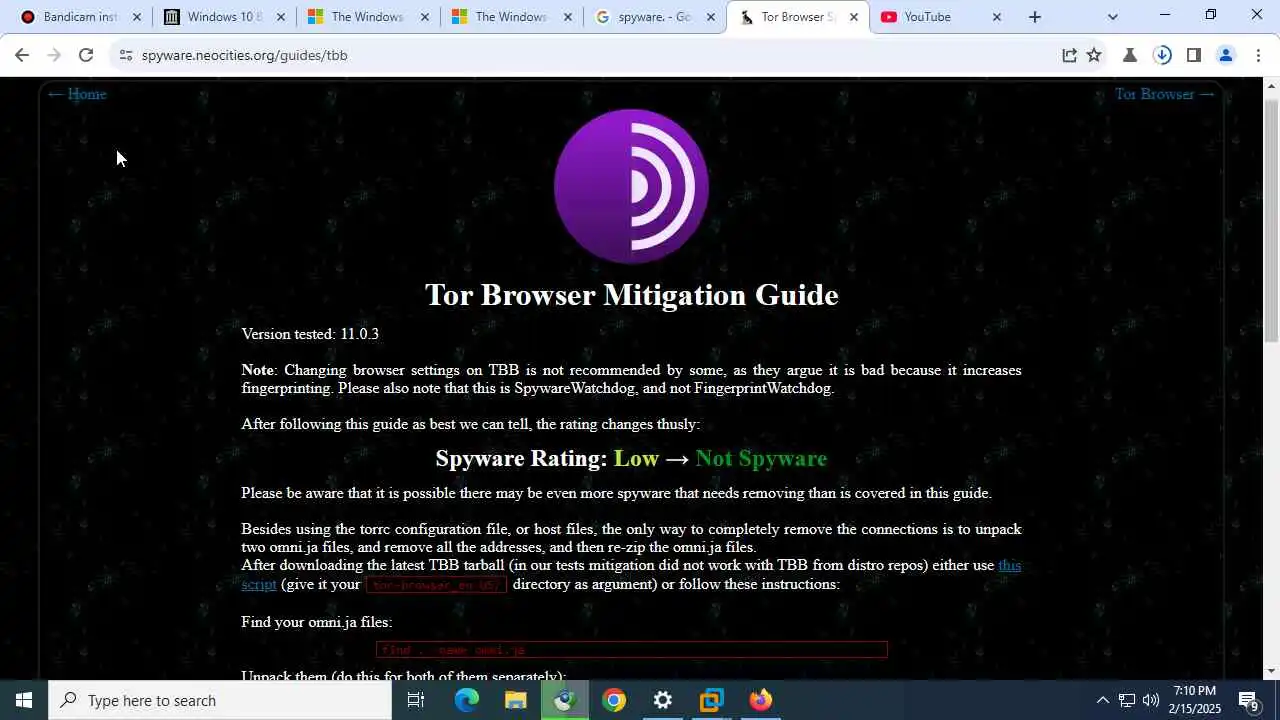This screenshot has height=720, width=1280.
Task: Open a new tab
Action: click(x=1035, y=17)
